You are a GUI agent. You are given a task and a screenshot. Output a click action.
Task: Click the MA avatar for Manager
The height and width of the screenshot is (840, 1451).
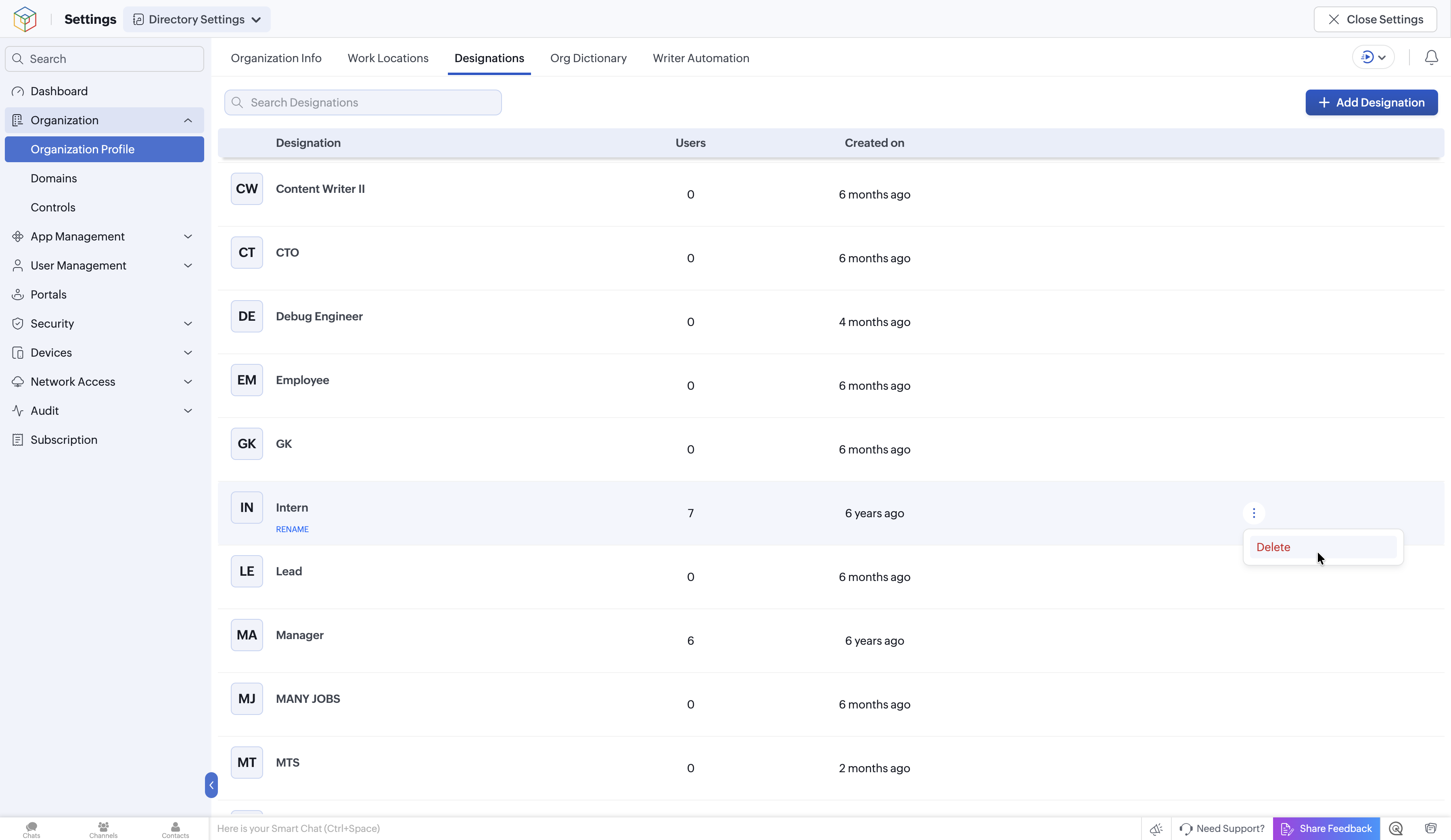pos(247,635)
